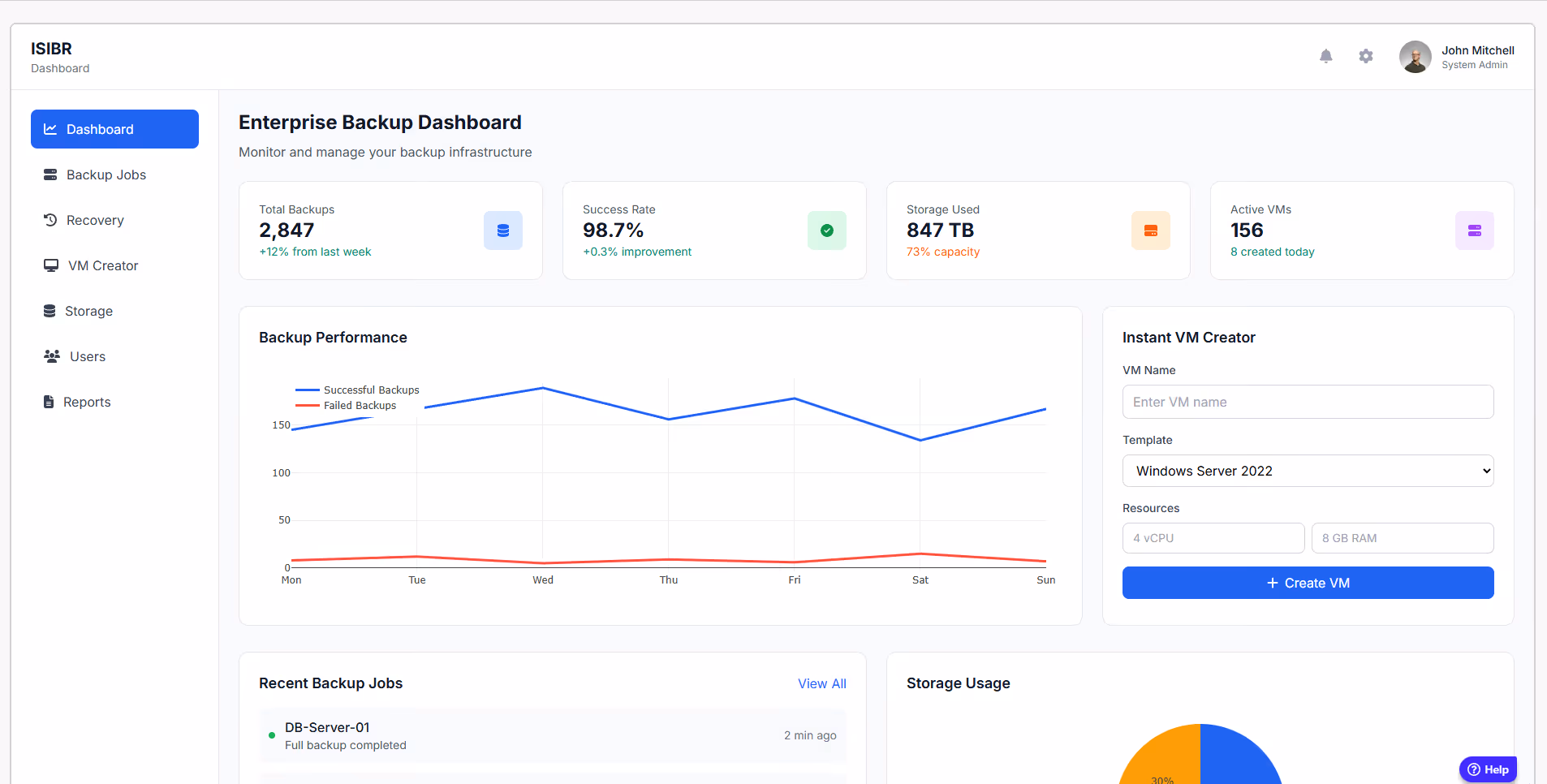The image size is (1547, 784).
Task: Open Users section
Action: pyautogui.click(x=114, y=356)
